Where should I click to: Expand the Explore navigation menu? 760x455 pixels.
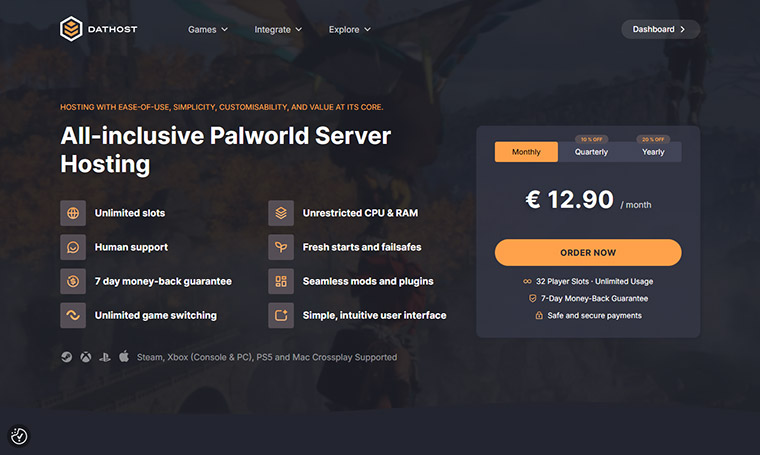coord(349,30)
